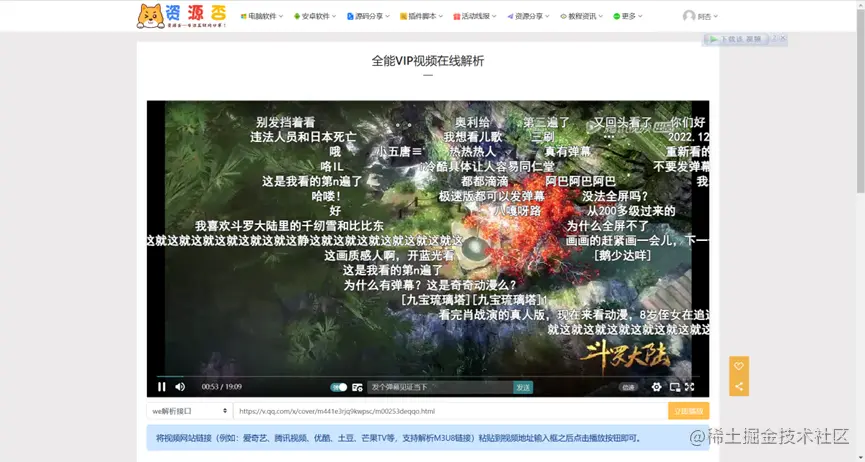Click the 发送 button to send danmaku
This screenshot has width=865, height=462.
[523, 387]
